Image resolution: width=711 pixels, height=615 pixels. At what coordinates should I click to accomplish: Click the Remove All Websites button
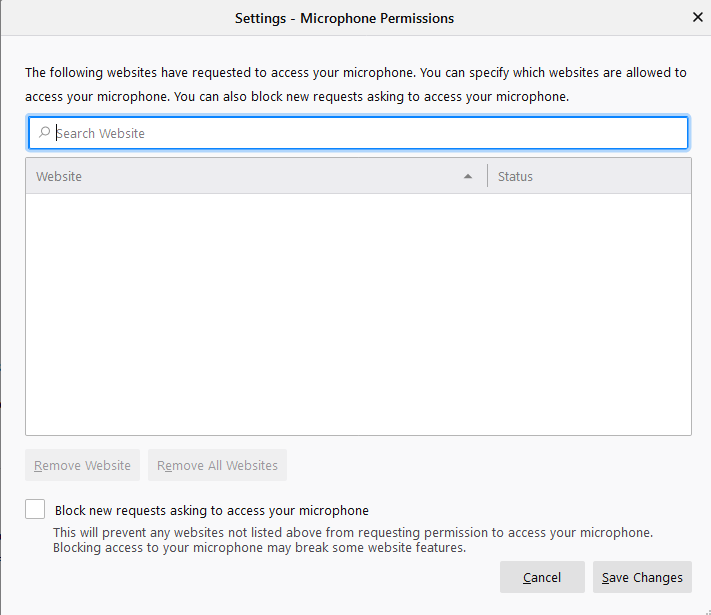[217, 465]
